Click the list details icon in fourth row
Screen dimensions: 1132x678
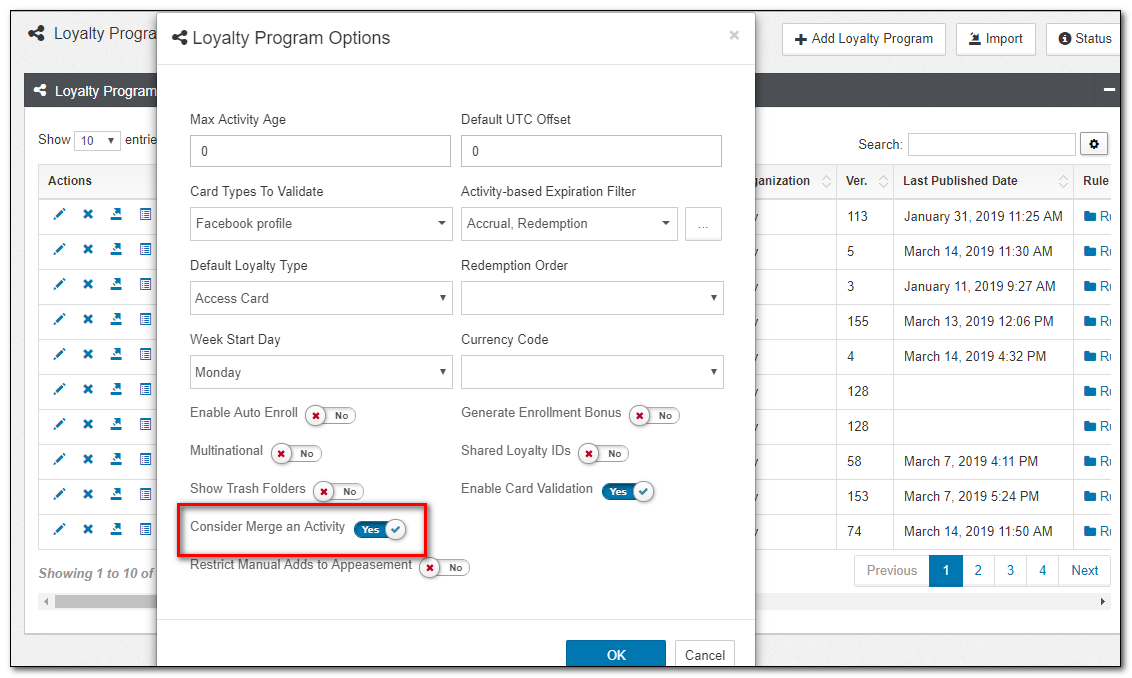coord(145,319)
